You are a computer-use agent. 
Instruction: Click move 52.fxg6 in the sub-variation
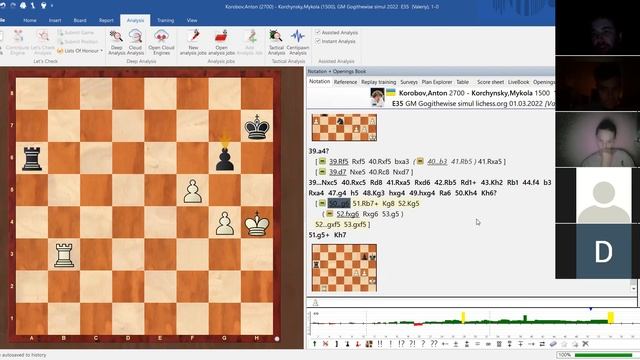[x=348, y=214]
